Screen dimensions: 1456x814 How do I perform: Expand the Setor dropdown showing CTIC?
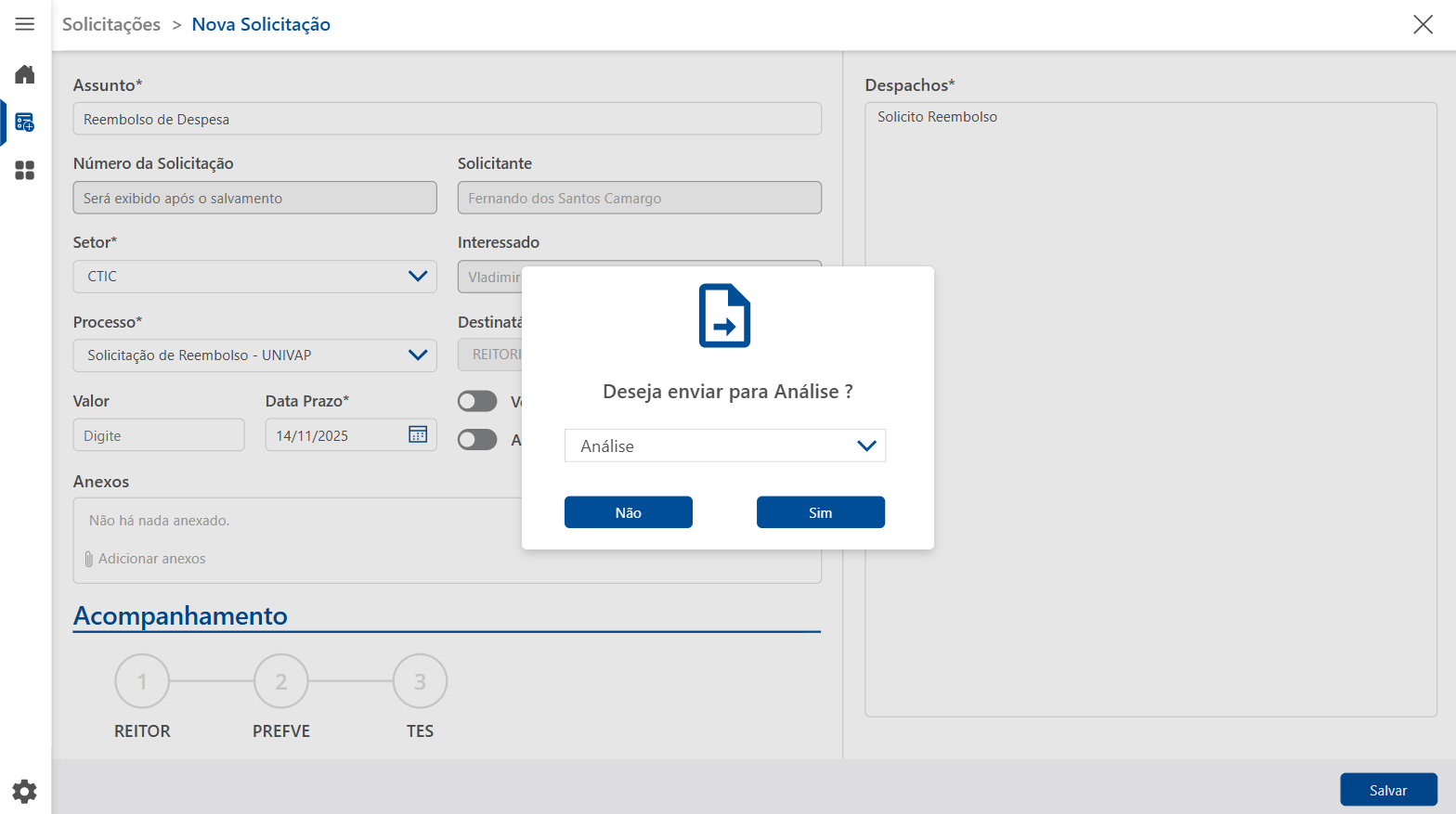click(254, 277)
